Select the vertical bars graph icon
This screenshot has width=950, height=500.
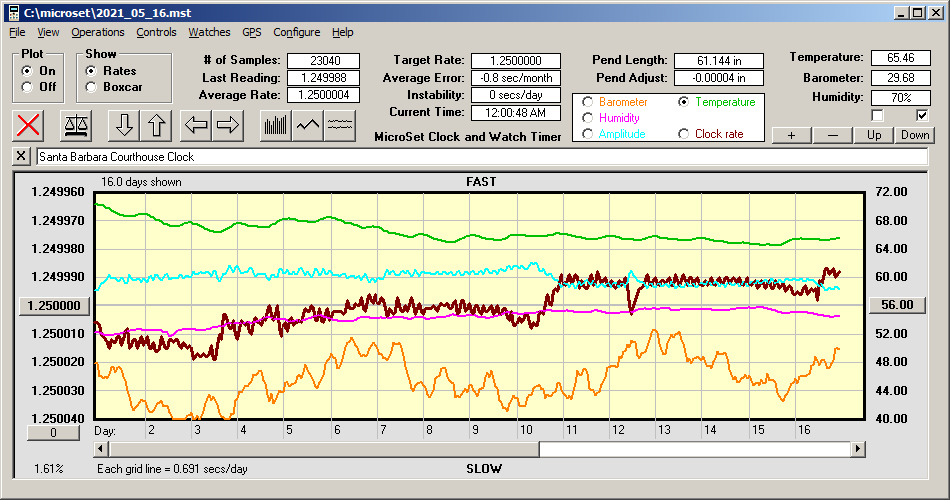[276, 125]
